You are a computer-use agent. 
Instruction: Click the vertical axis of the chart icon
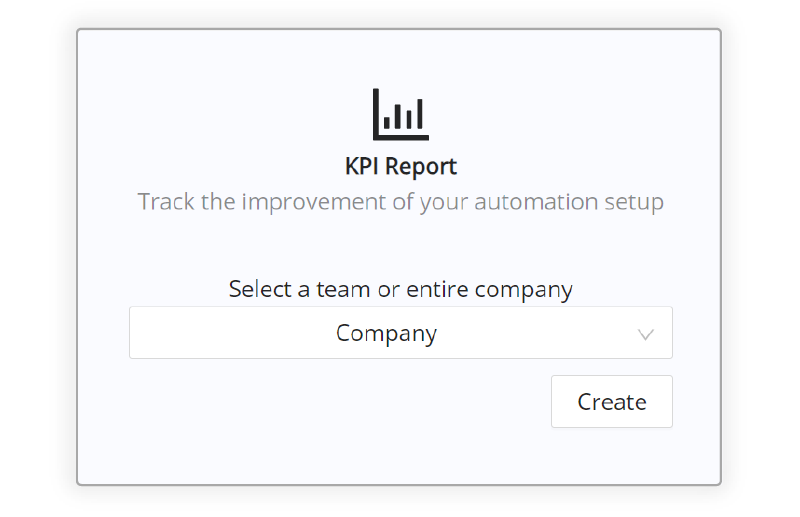point(376,114)
